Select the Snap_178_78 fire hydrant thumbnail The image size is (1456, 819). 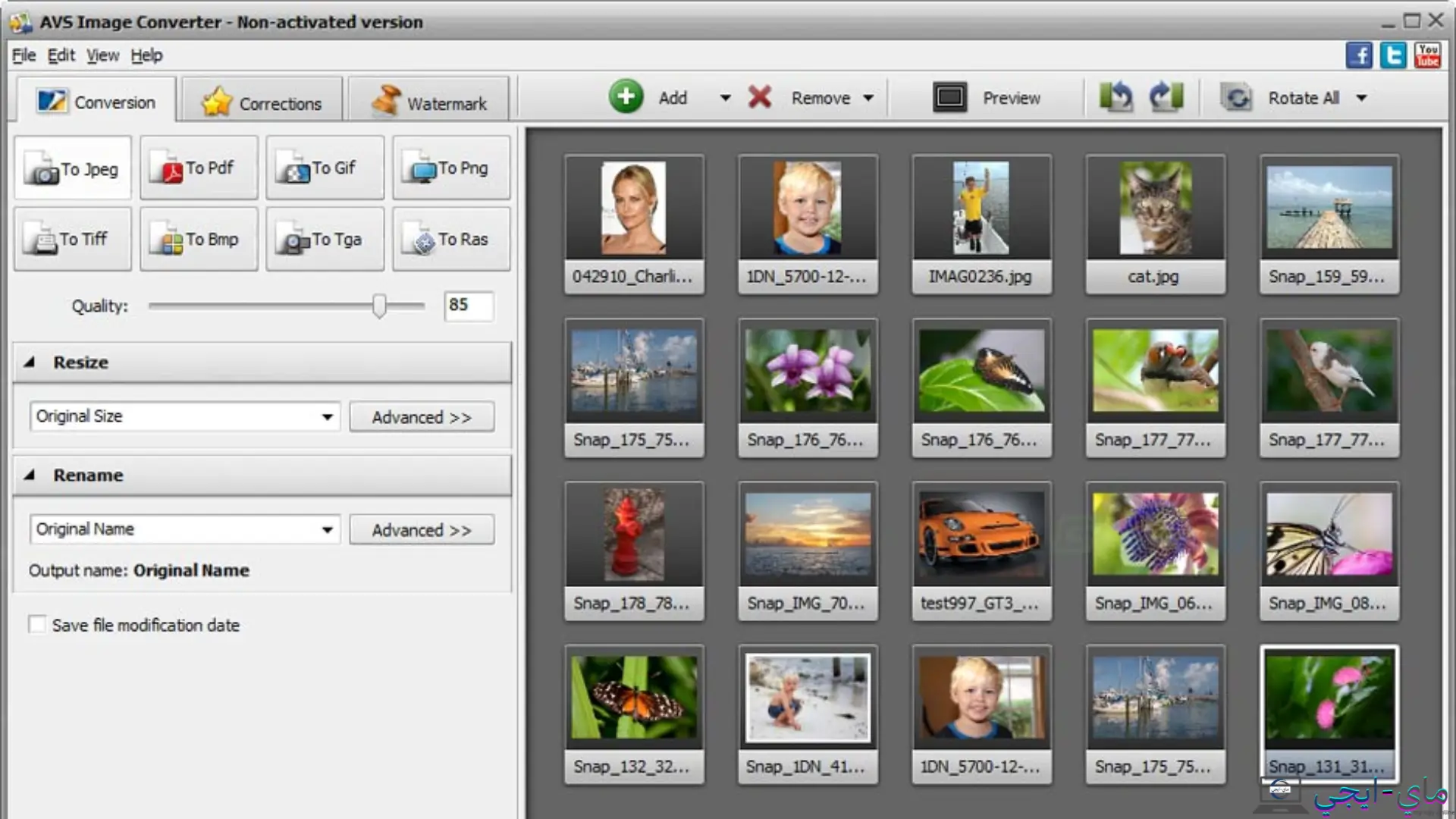click(634, 551)
